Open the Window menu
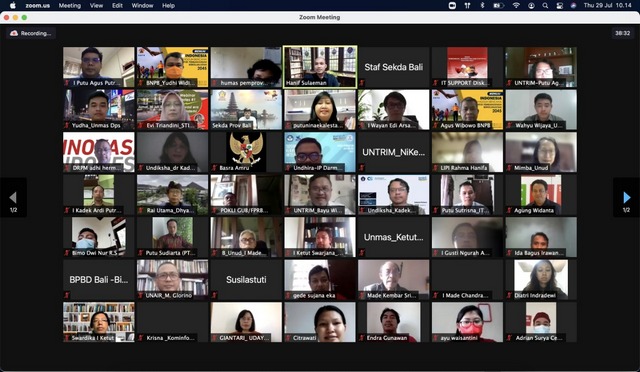 142,5
